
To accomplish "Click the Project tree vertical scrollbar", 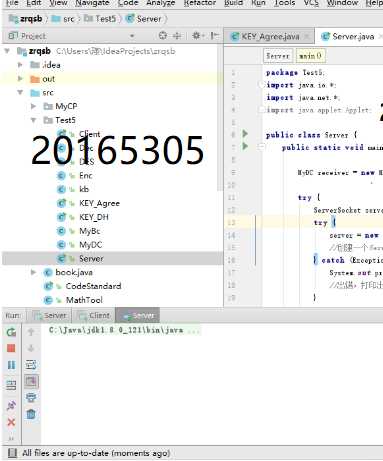I will [x=220, y=117].
